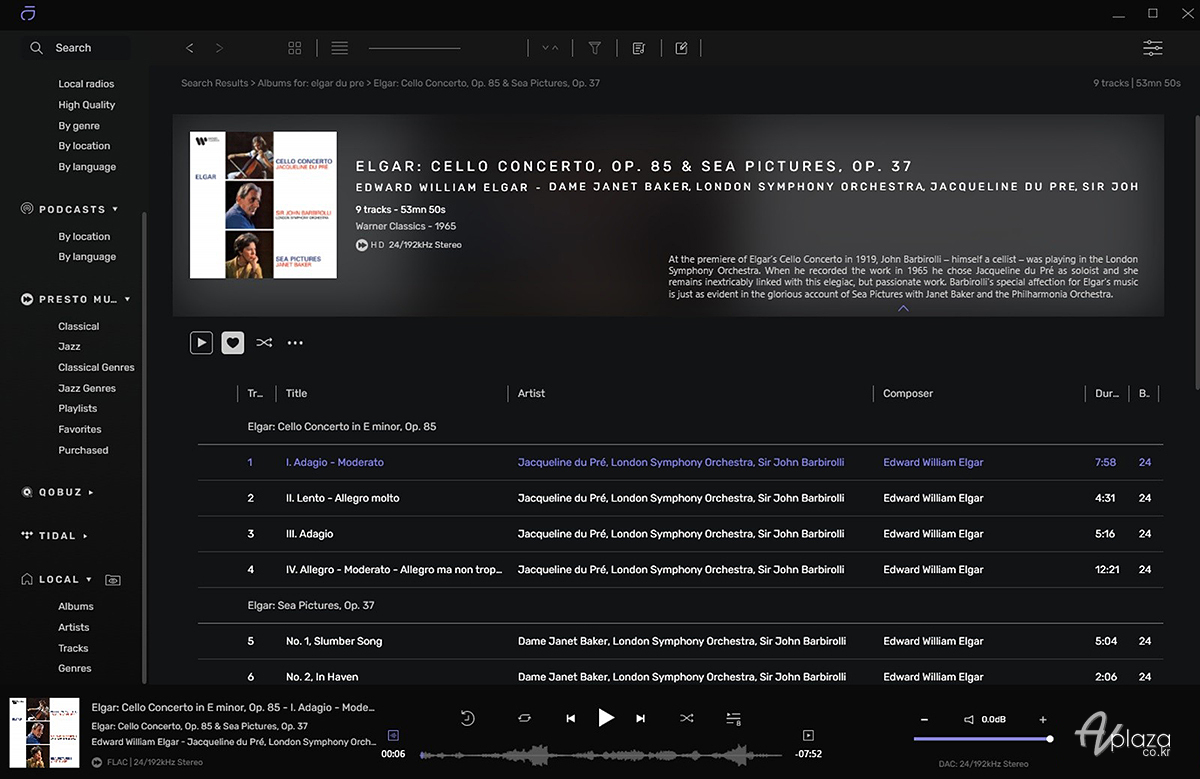The height and width of the screenshot is (779, 1200).
Task: Open audio settings sliders icon
Action: click(1153, 47)
